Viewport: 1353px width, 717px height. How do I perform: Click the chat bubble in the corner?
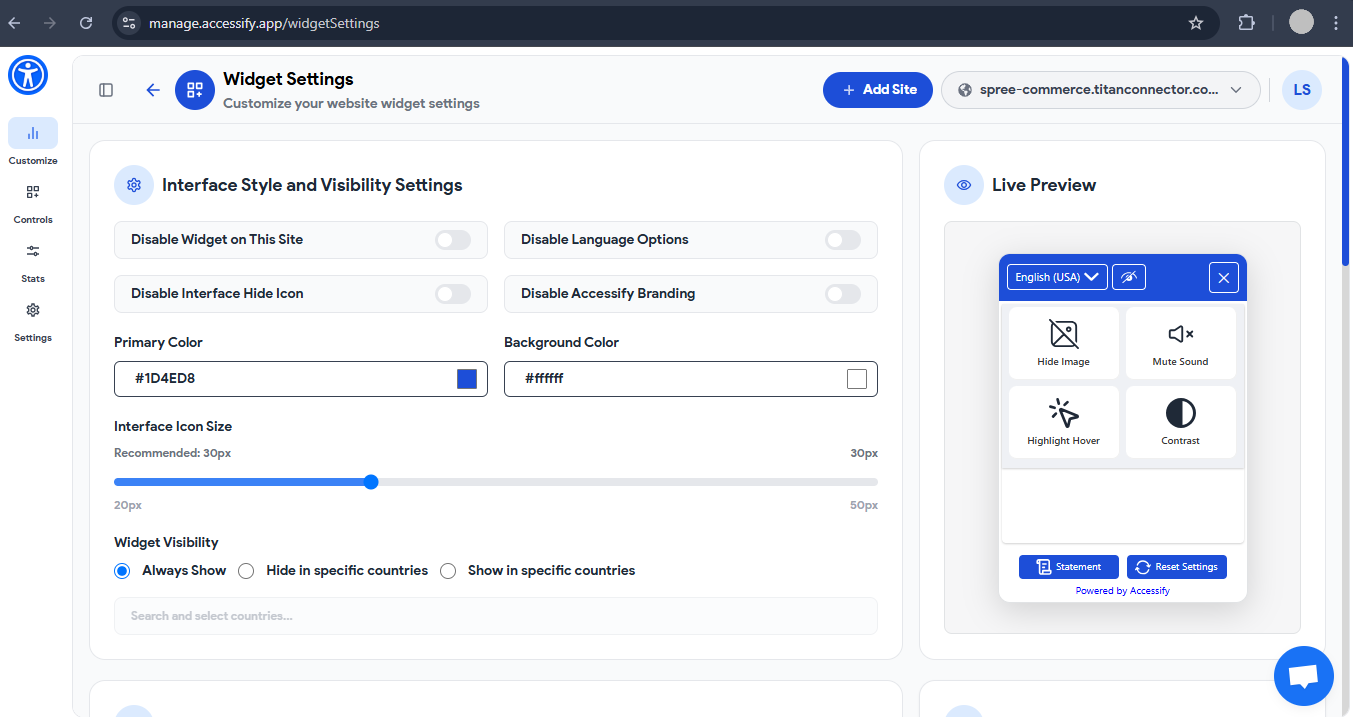[1303, 675]
